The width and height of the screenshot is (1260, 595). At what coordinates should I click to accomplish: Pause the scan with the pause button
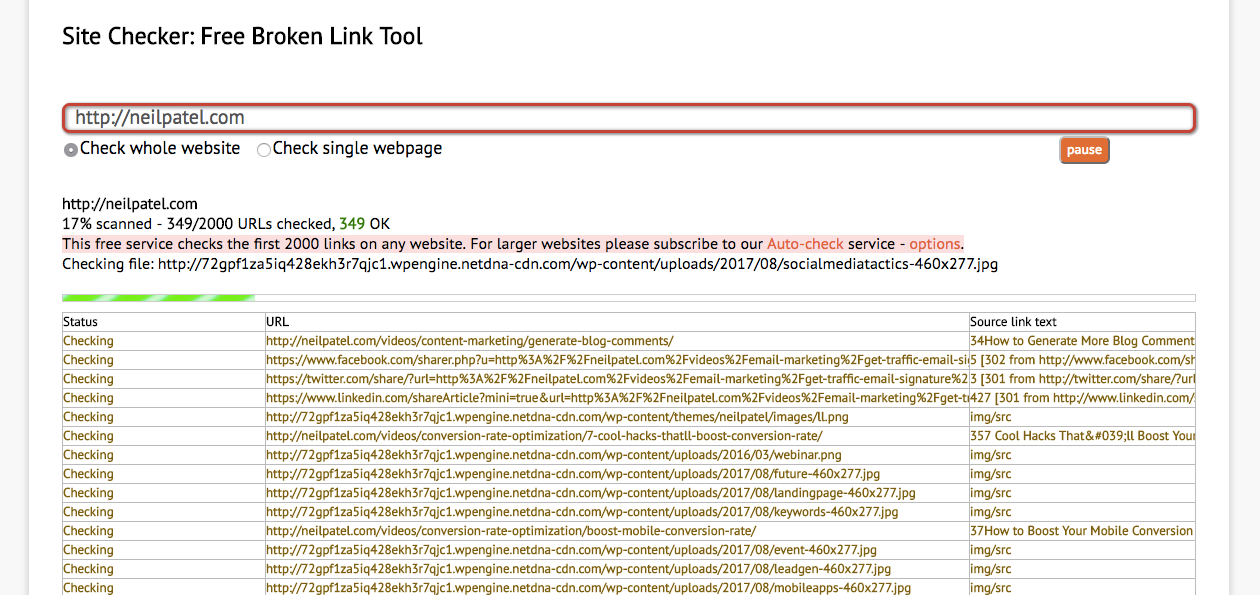coord(1084,150)
